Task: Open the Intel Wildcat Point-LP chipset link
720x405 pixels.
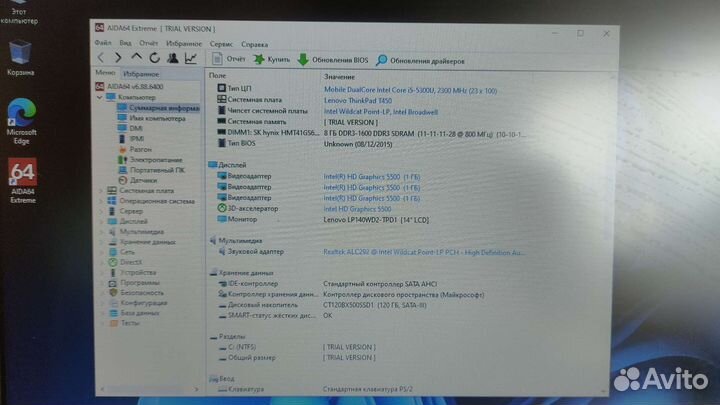Action: tap(381, 112)
